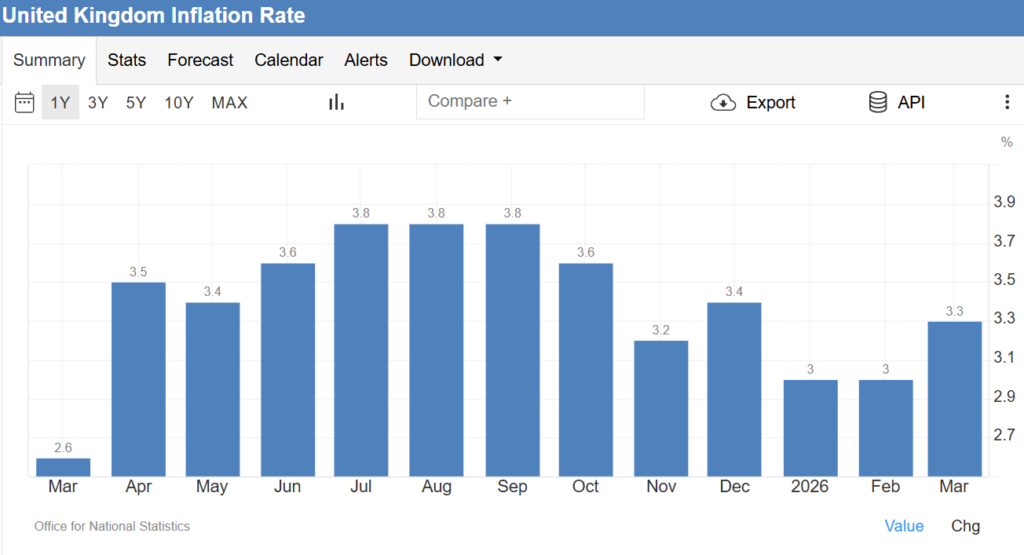Screen dimensions: 1024x555
Task: Select the 10Y time range
Action: coord(179,102)
